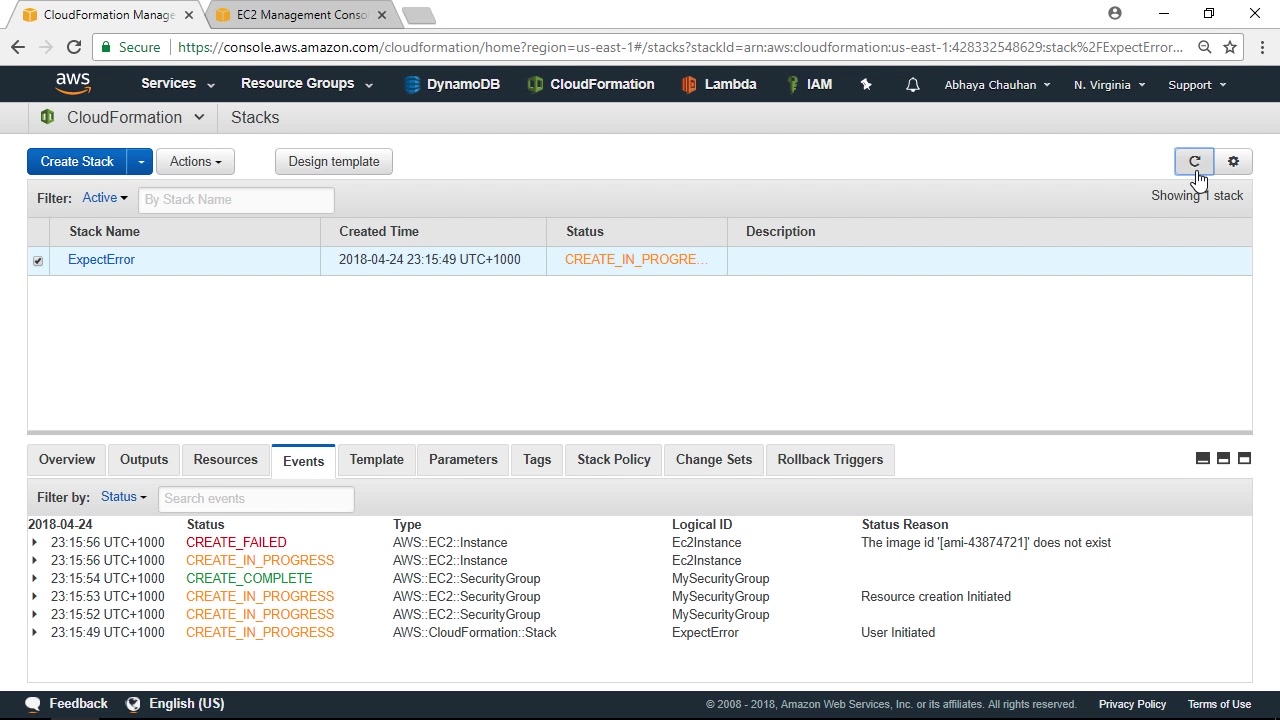1280x720 pixels.
Task: Switch to the Overview tab
Action: pos(67,459)
